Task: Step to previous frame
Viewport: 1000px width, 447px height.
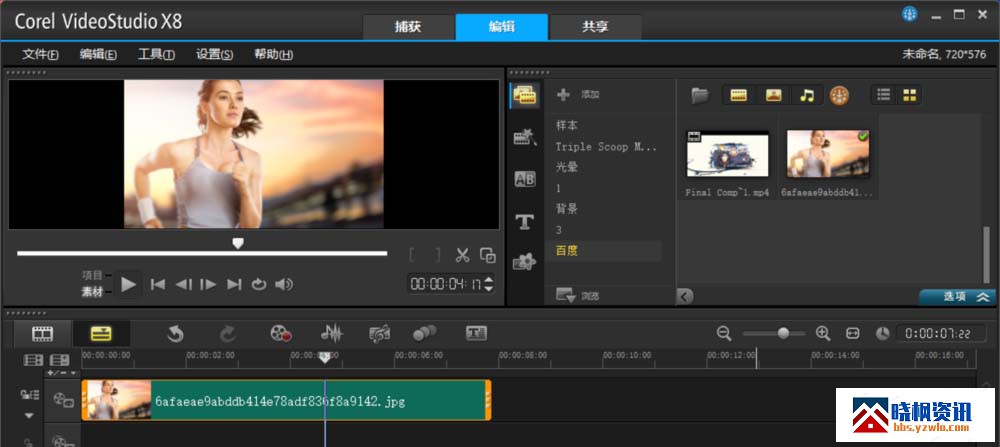Action: [183, 284]
